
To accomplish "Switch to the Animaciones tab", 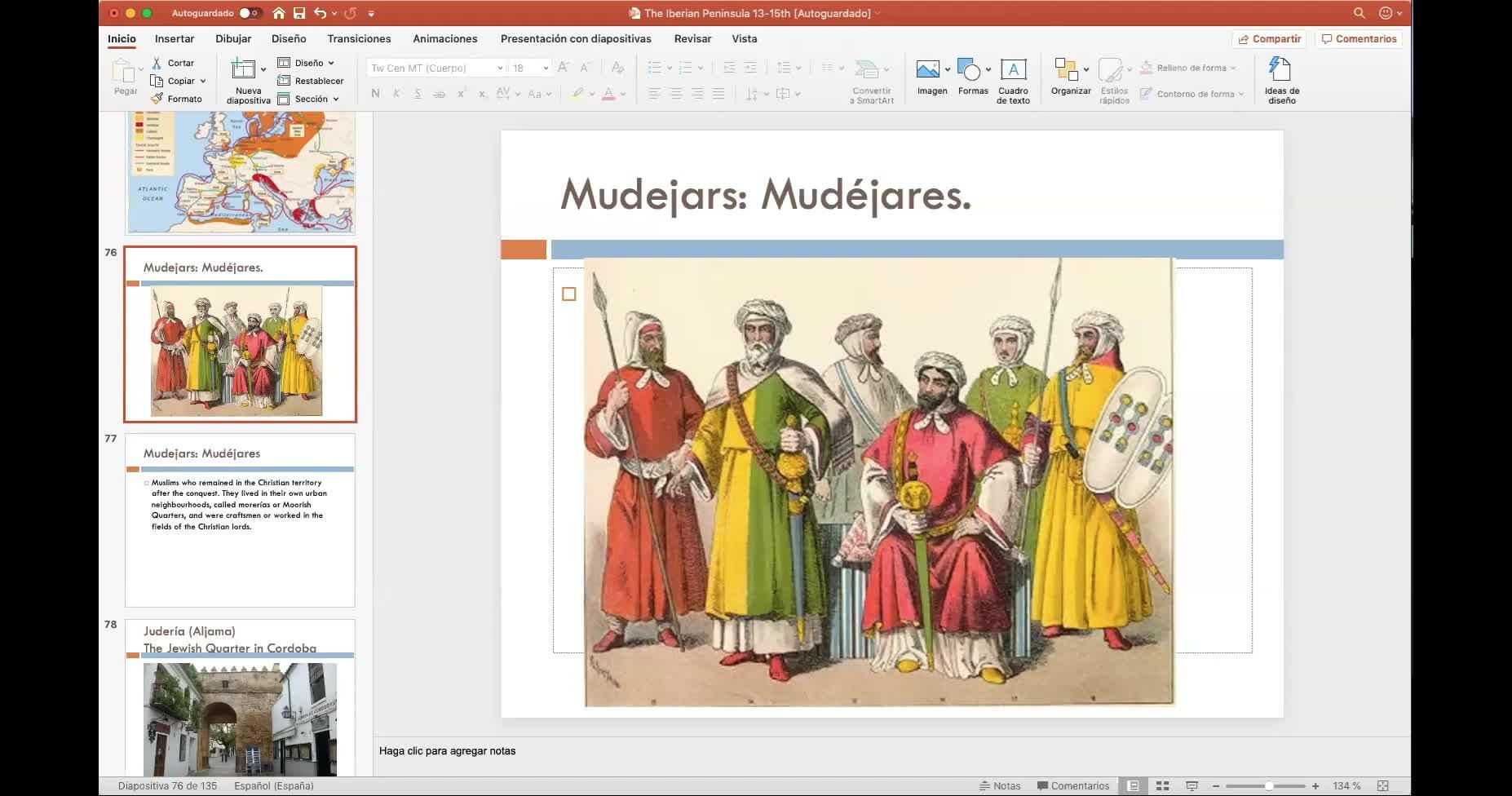I will point(444,38).
